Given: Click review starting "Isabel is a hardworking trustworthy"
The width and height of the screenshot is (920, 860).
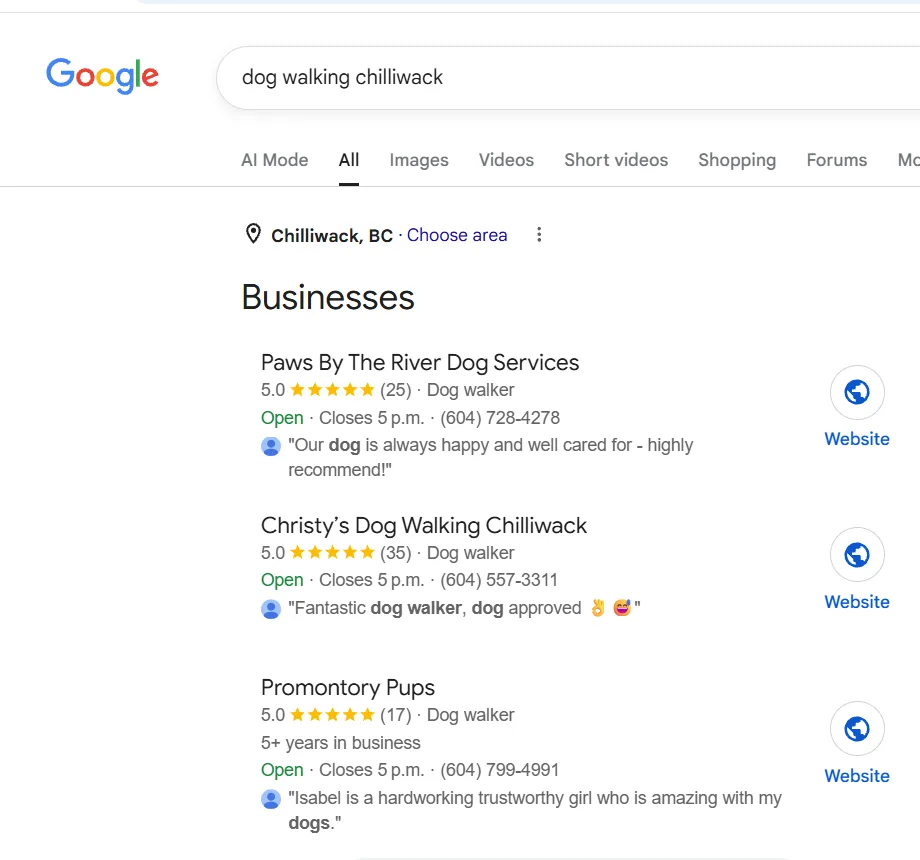Looking at the screenshot, I should (x=535, y=810).
